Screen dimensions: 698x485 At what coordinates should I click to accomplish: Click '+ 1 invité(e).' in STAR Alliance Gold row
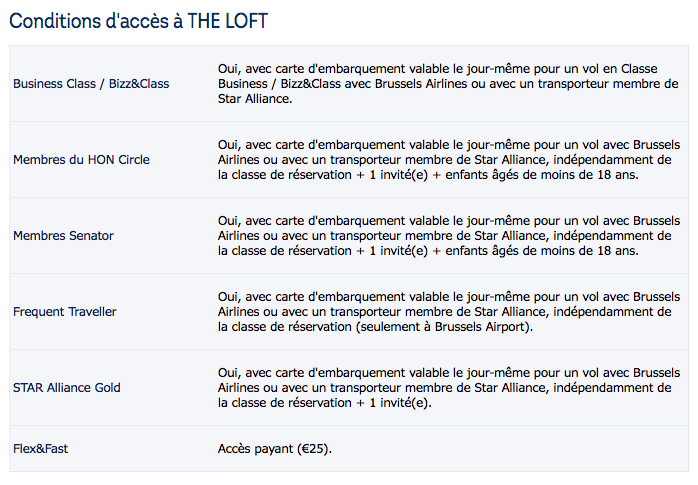pyautogui.click(x=394, y=403)
